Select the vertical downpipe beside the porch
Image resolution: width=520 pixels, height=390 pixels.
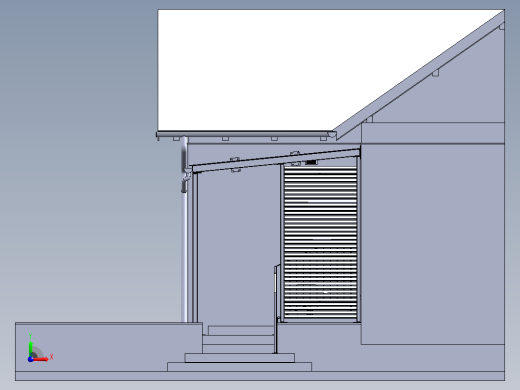click(x=184, y=230)
